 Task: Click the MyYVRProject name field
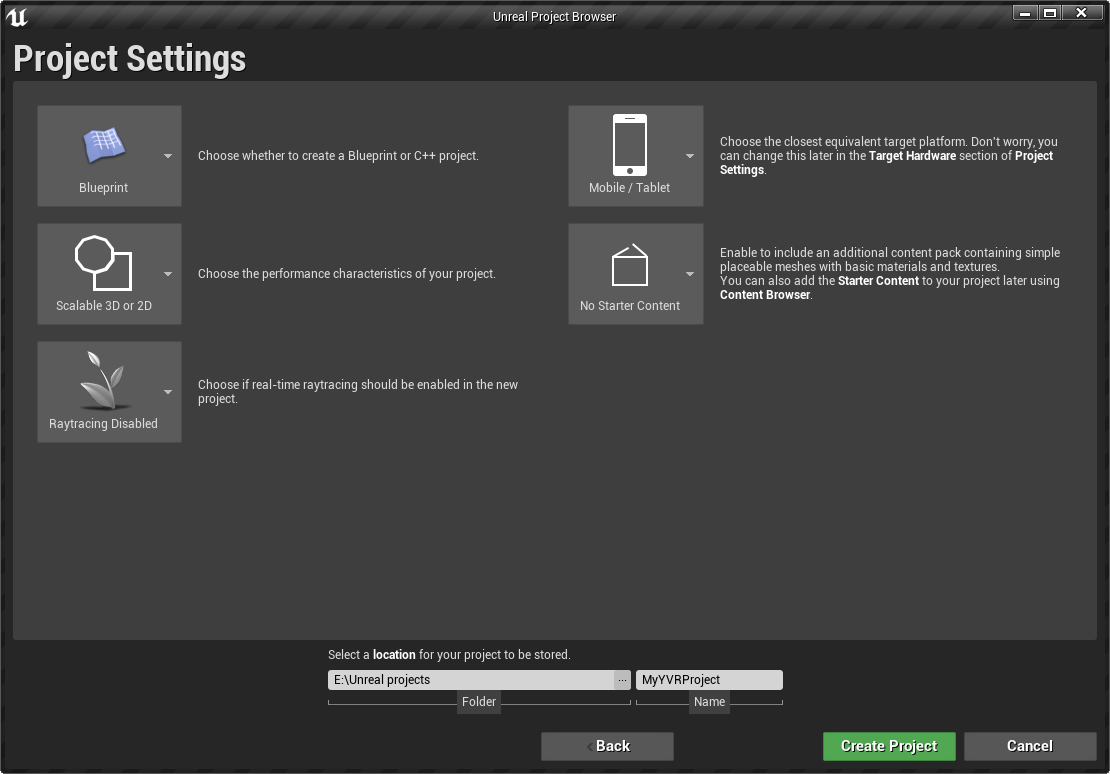tap(709, 679)
